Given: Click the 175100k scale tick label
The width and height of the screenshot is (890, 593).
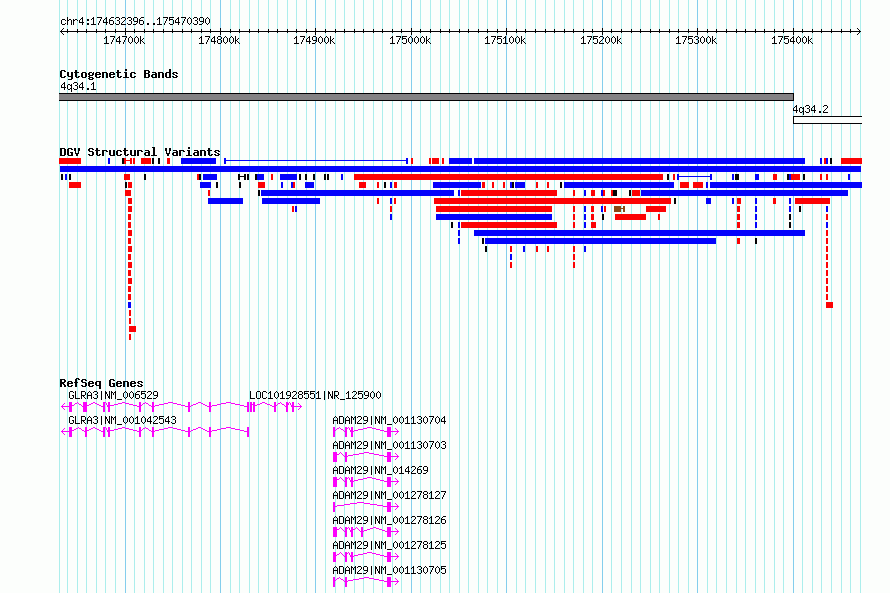Looking at the screenshot, I should pyautogui.click(x=505, y=40).
